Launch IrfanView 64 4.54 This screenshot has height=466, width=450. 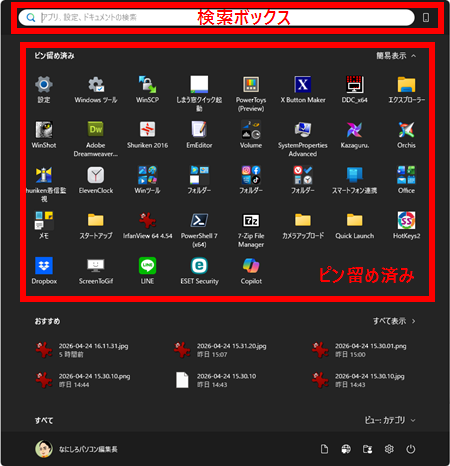click(147, 226)
